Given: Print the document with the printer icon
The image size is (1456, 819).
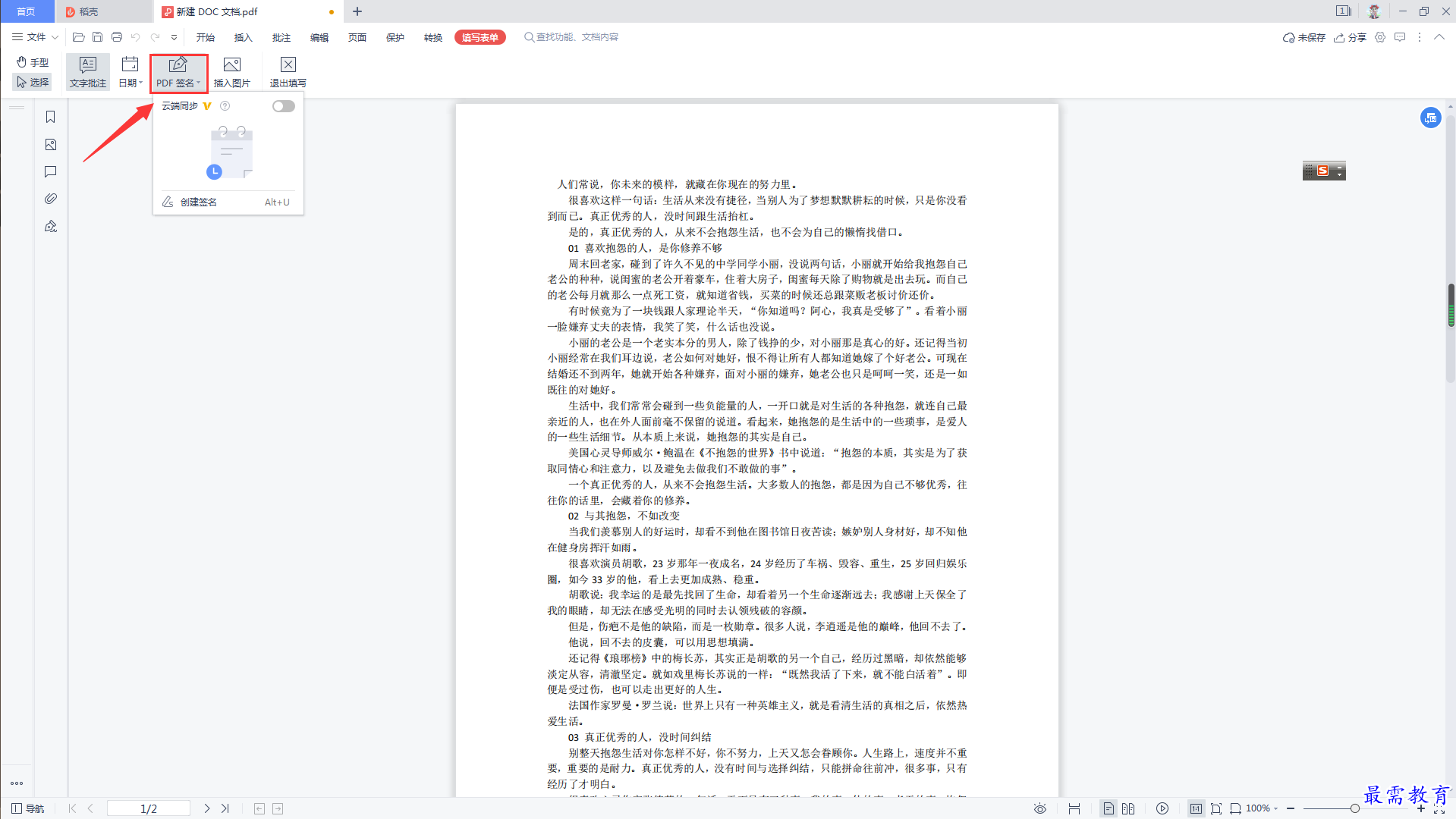Looking at the screenshot, I should [x=116, y=37].
